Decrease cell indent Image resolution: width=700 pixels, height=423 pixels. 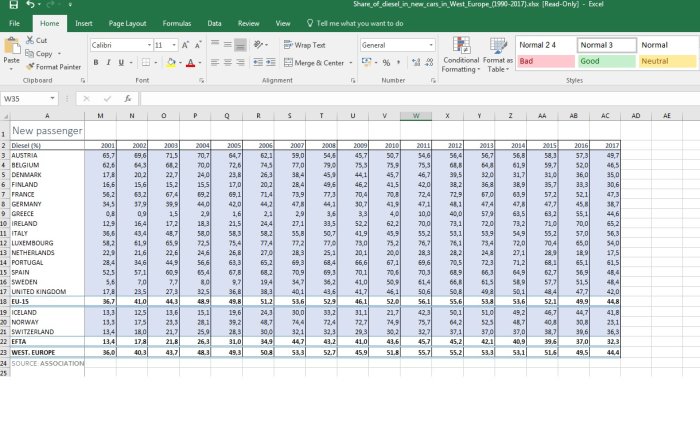(258, 62)
